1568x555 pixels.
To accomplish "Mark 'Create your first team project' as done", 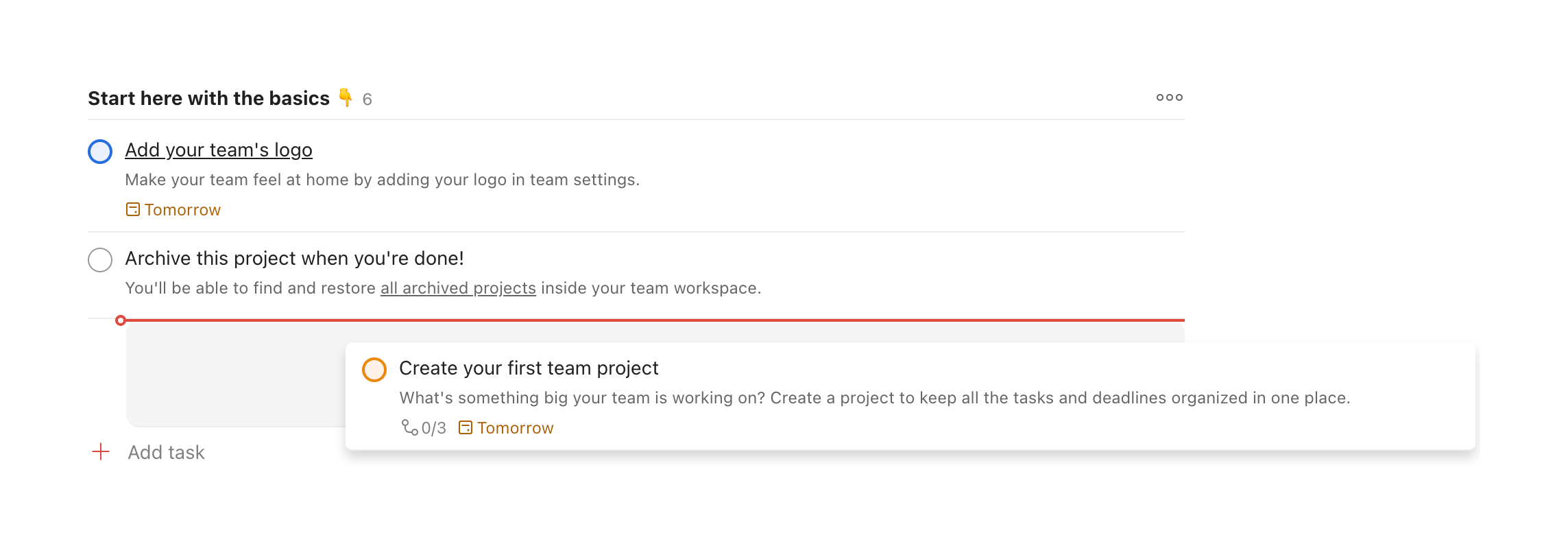I will (x=374, y=370).
